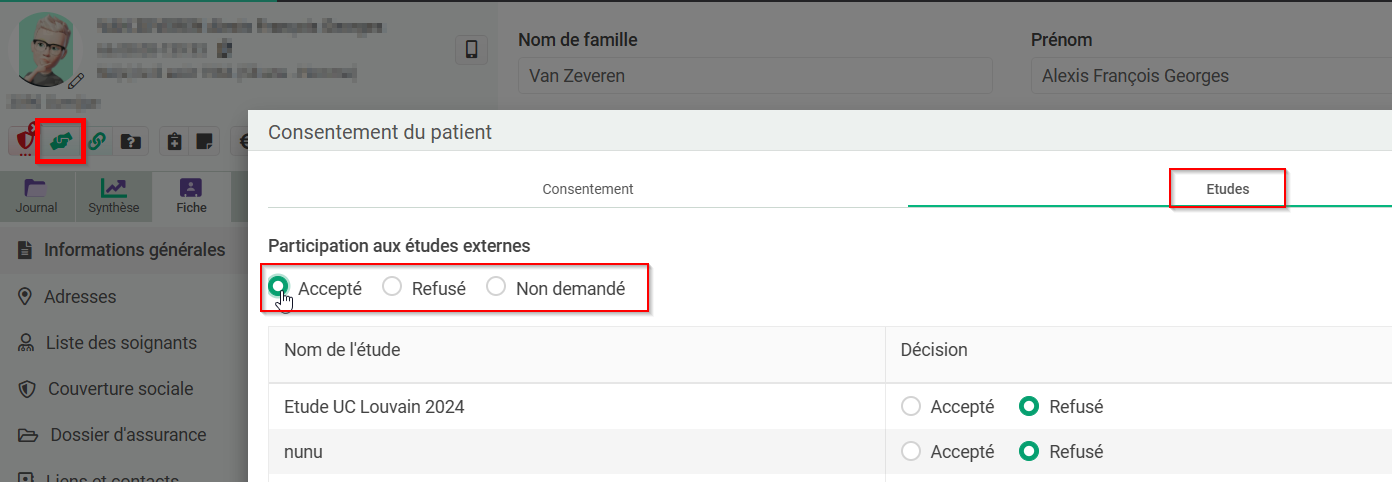1392x482 pixels.
Task: Open the Journal tab
Action: tap(36, 197)
